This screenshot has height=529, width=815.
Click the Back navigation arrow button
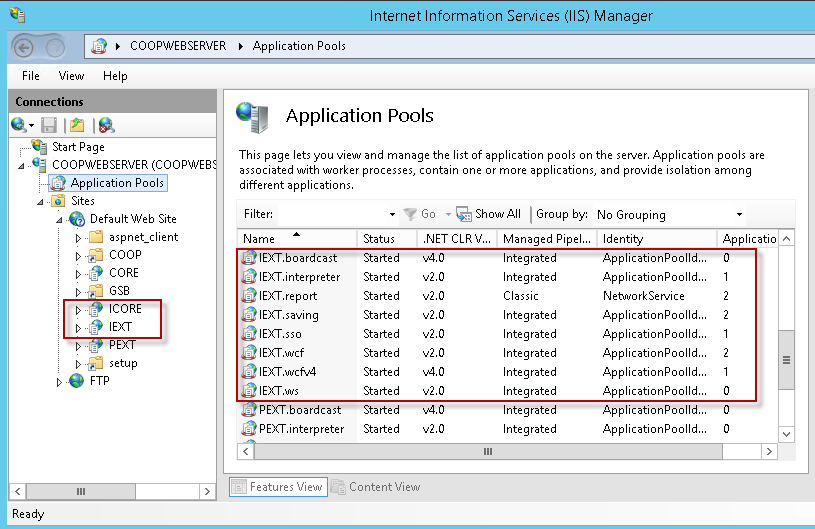pos(23,48)
